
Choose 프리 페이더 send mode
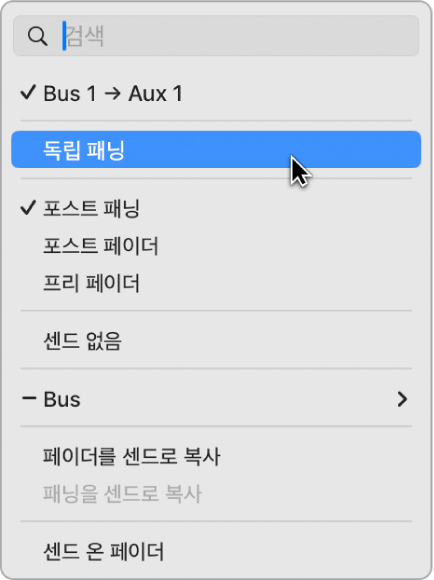tap(216, 283)
